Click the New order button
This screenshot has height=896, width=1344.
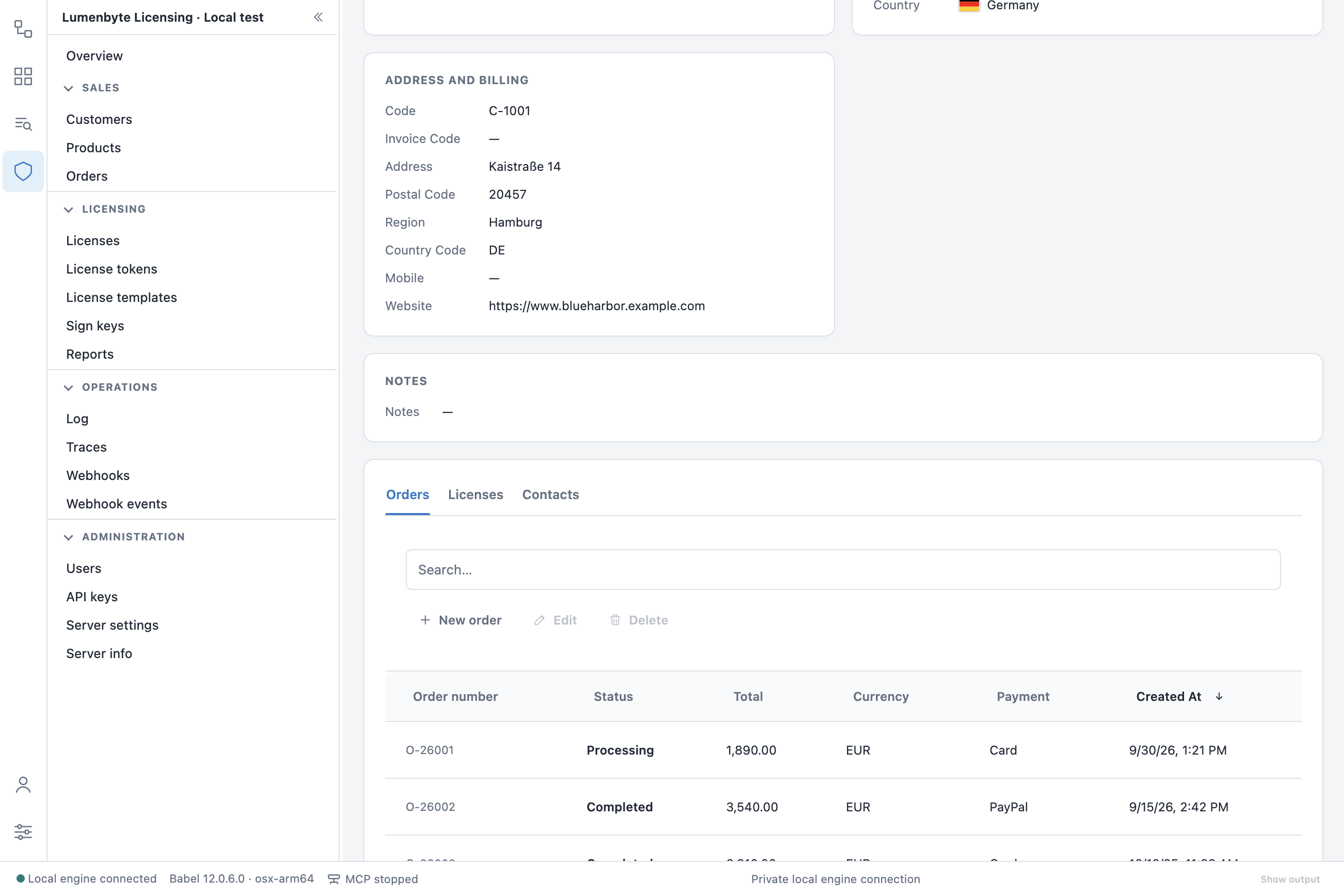[460, 620]
